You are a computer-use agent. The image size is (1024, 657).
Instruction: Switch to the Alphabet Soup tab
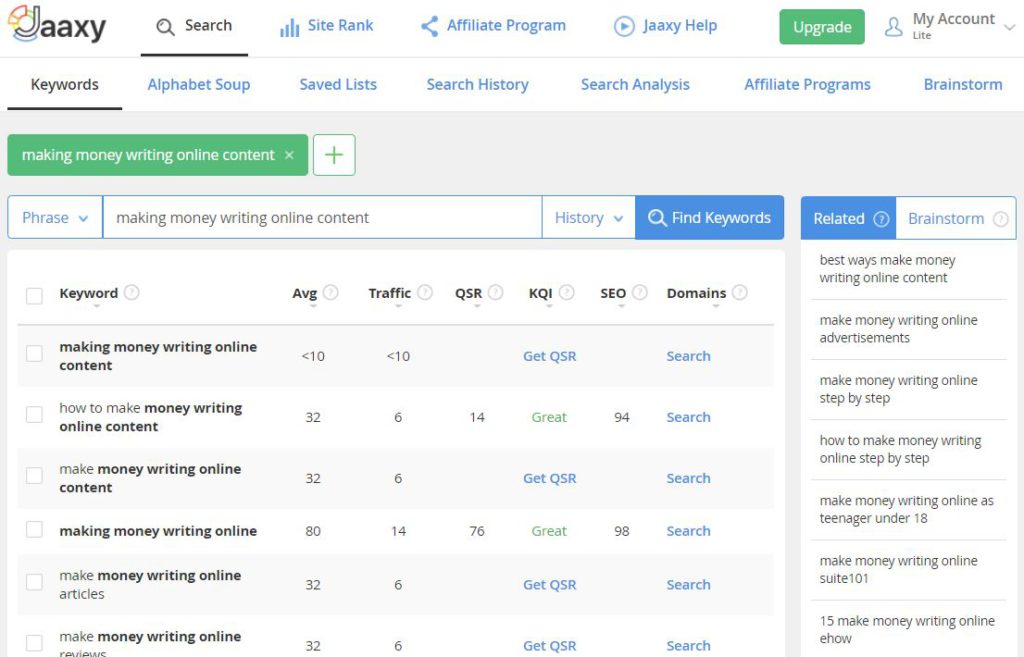click(199, 84)
